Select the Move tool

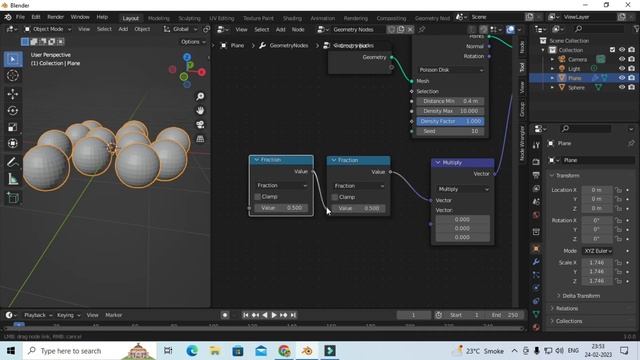point(13,94)
